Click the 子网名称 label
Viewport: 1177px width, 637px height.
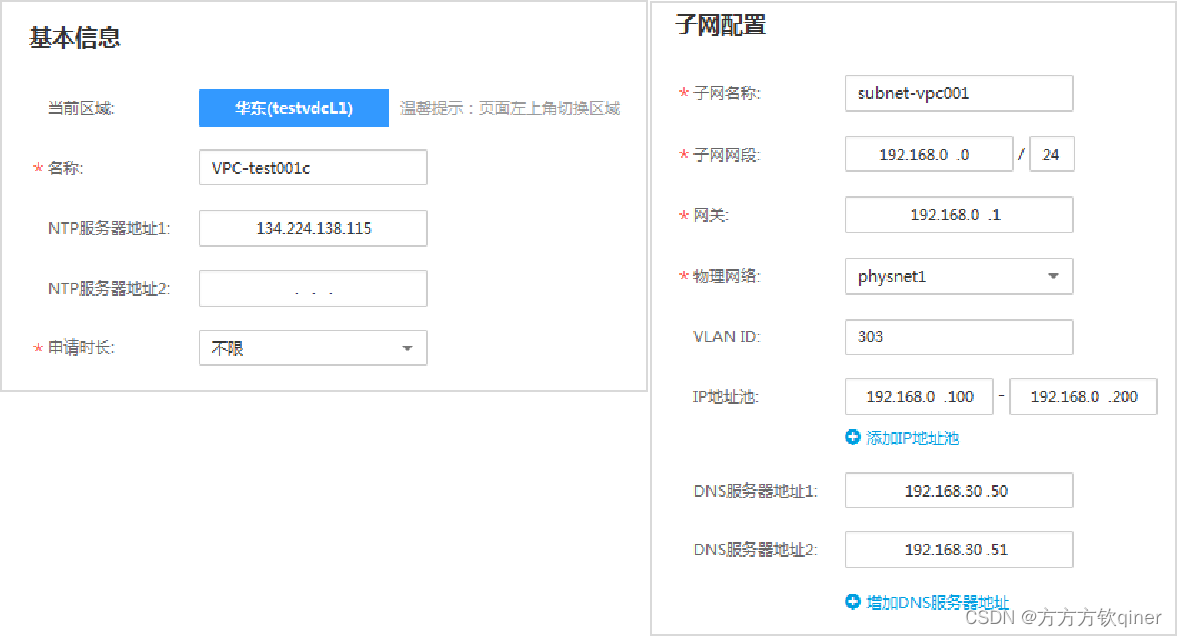(x=727, y=93)
